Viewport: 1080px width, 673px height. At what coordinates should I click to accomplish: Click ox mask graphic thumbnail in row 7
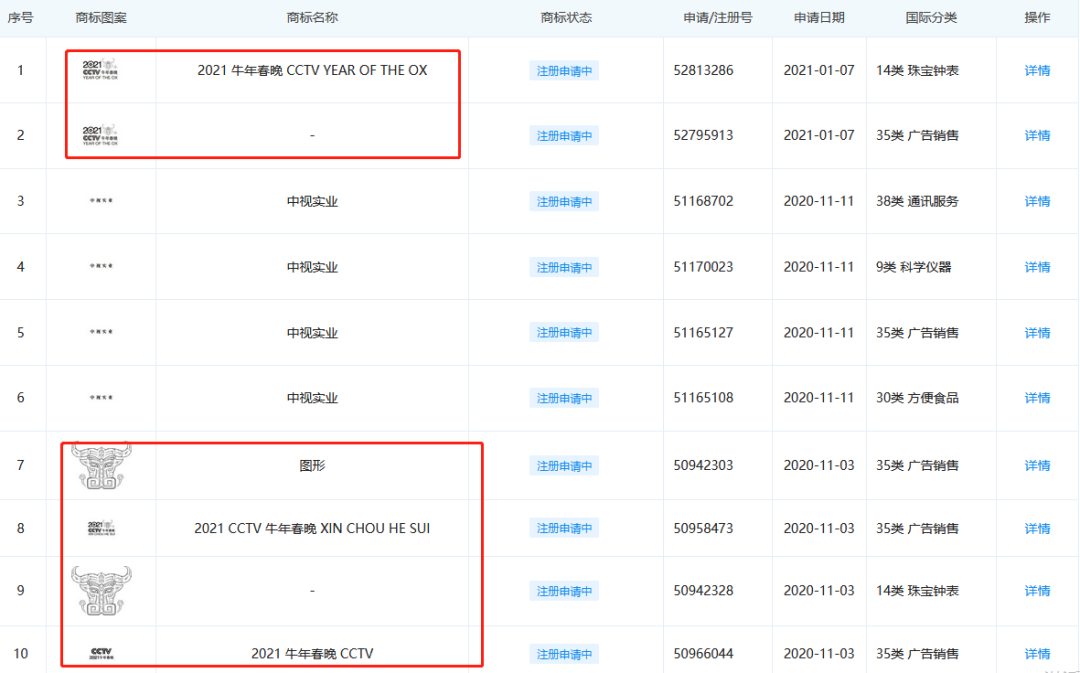[x=101, y=466]
